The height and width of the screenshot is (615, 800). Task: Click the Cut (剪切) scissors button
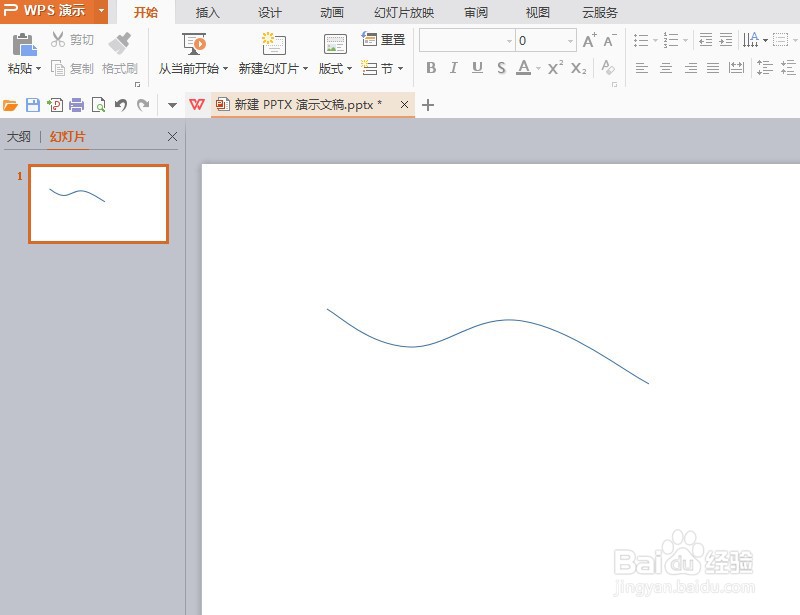[x=72, y=39]
